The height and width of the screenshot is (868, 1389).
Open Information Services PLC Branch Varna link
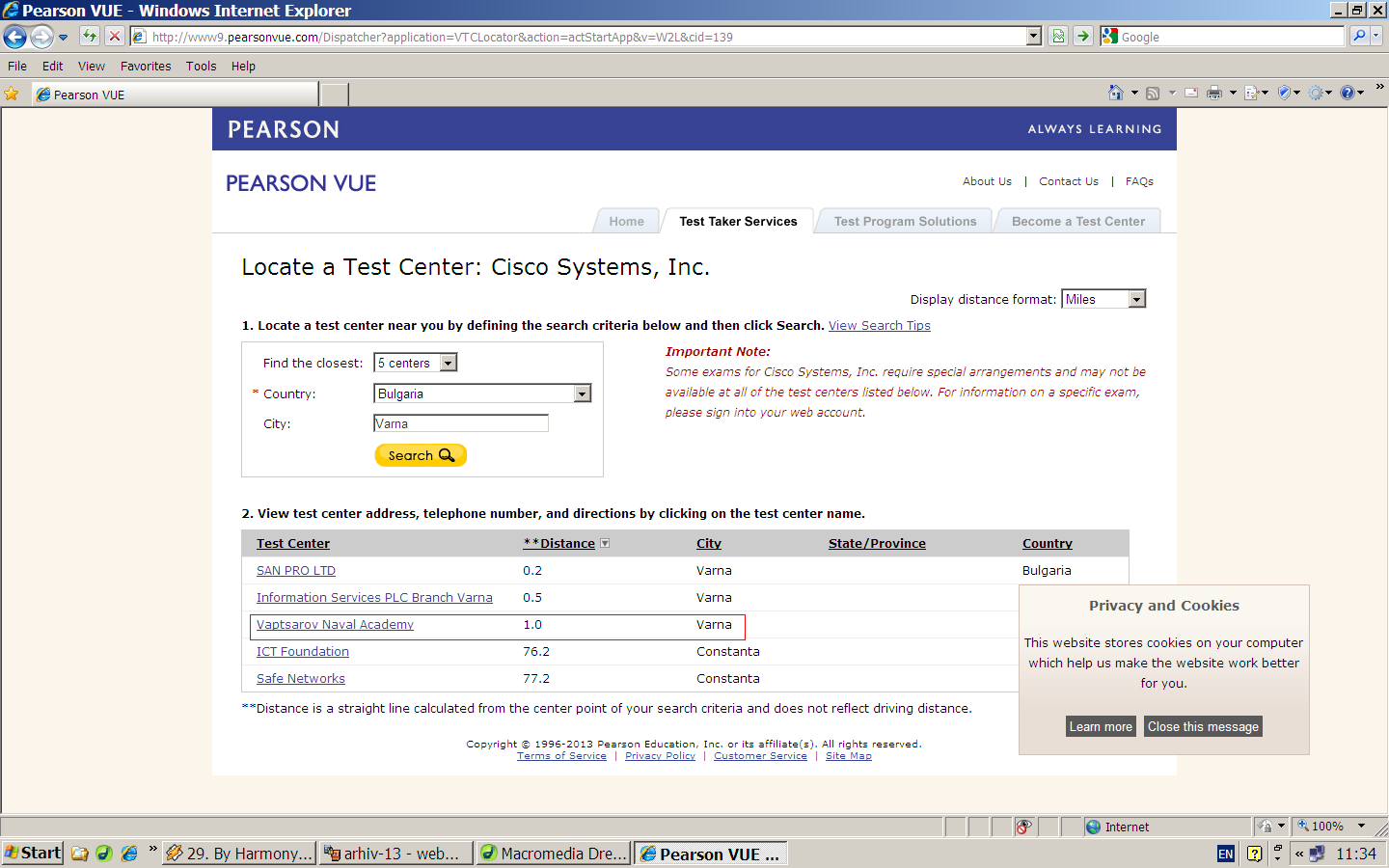374,598
